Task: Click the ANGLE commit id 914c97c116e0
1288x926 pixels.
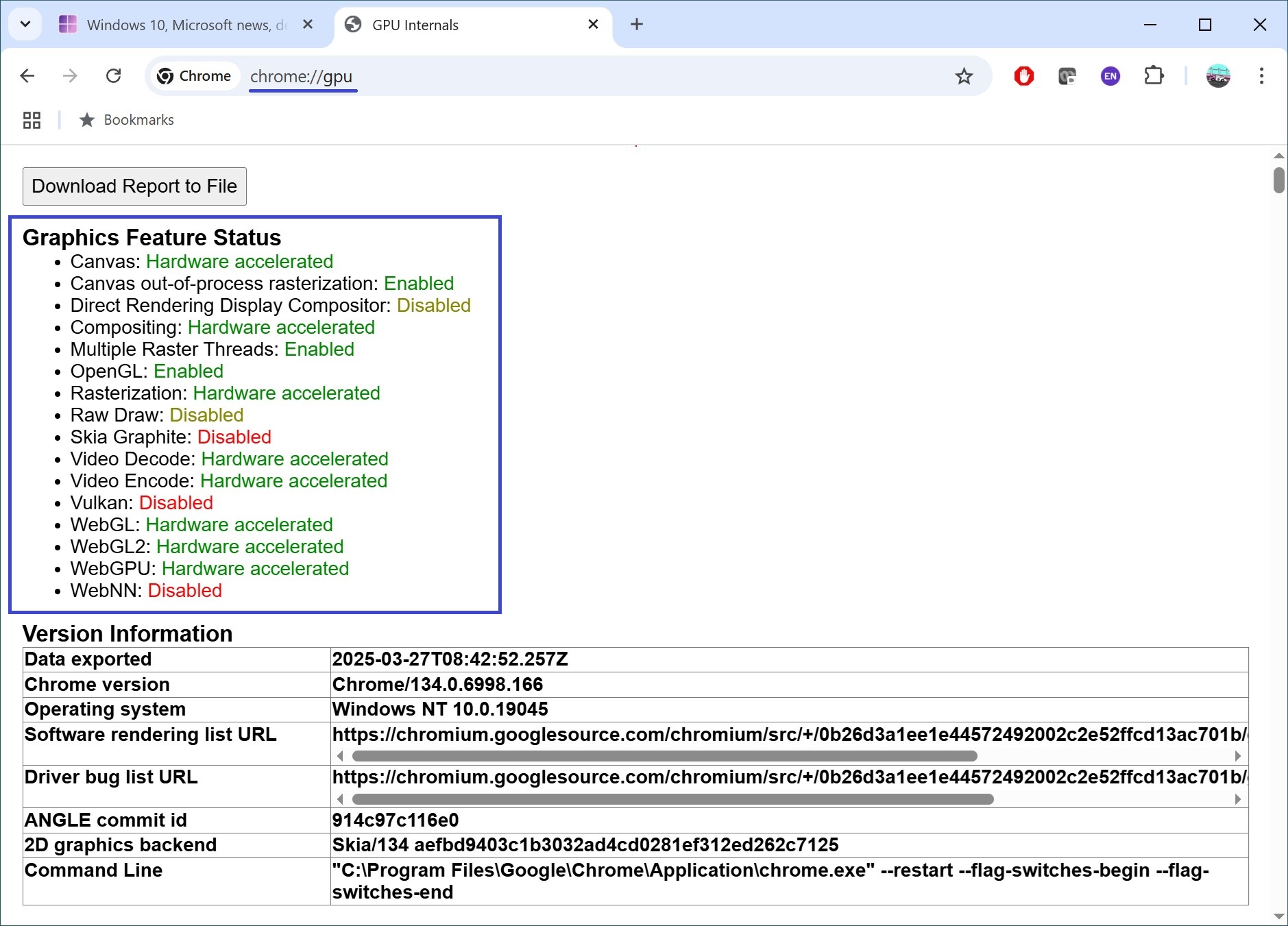Action: (396, 820)
